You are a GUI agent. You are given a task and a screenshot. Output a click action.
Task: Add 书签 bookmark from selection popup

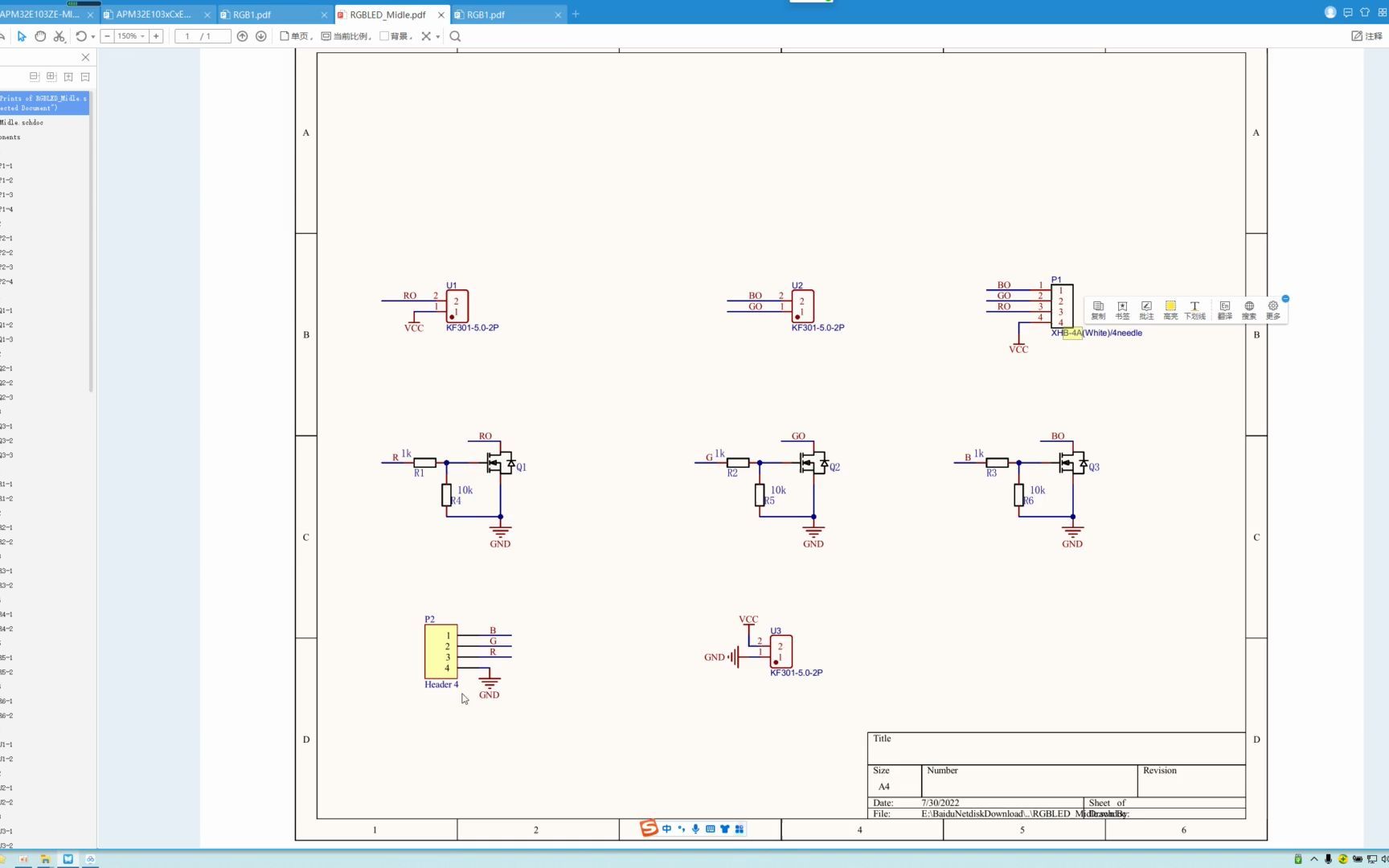pyautogui.click(x=1122, y=310)
